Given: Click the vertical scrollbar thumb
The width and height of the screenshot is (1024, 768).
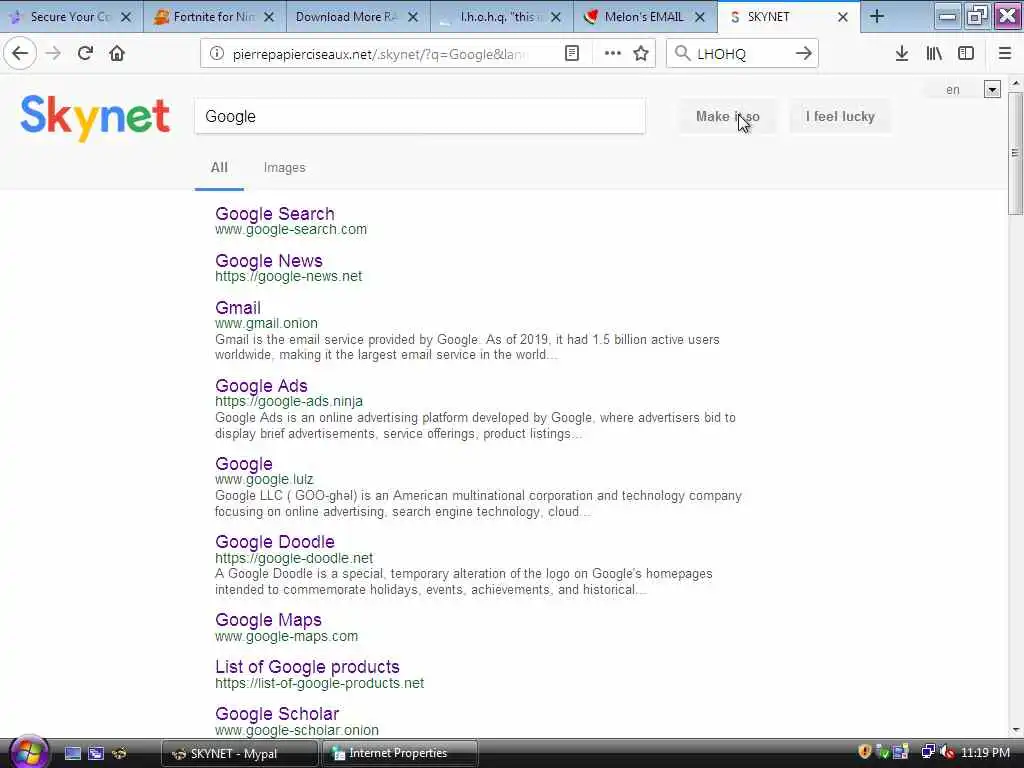Looking at the screenshot, I should [x=1016, y=153].
